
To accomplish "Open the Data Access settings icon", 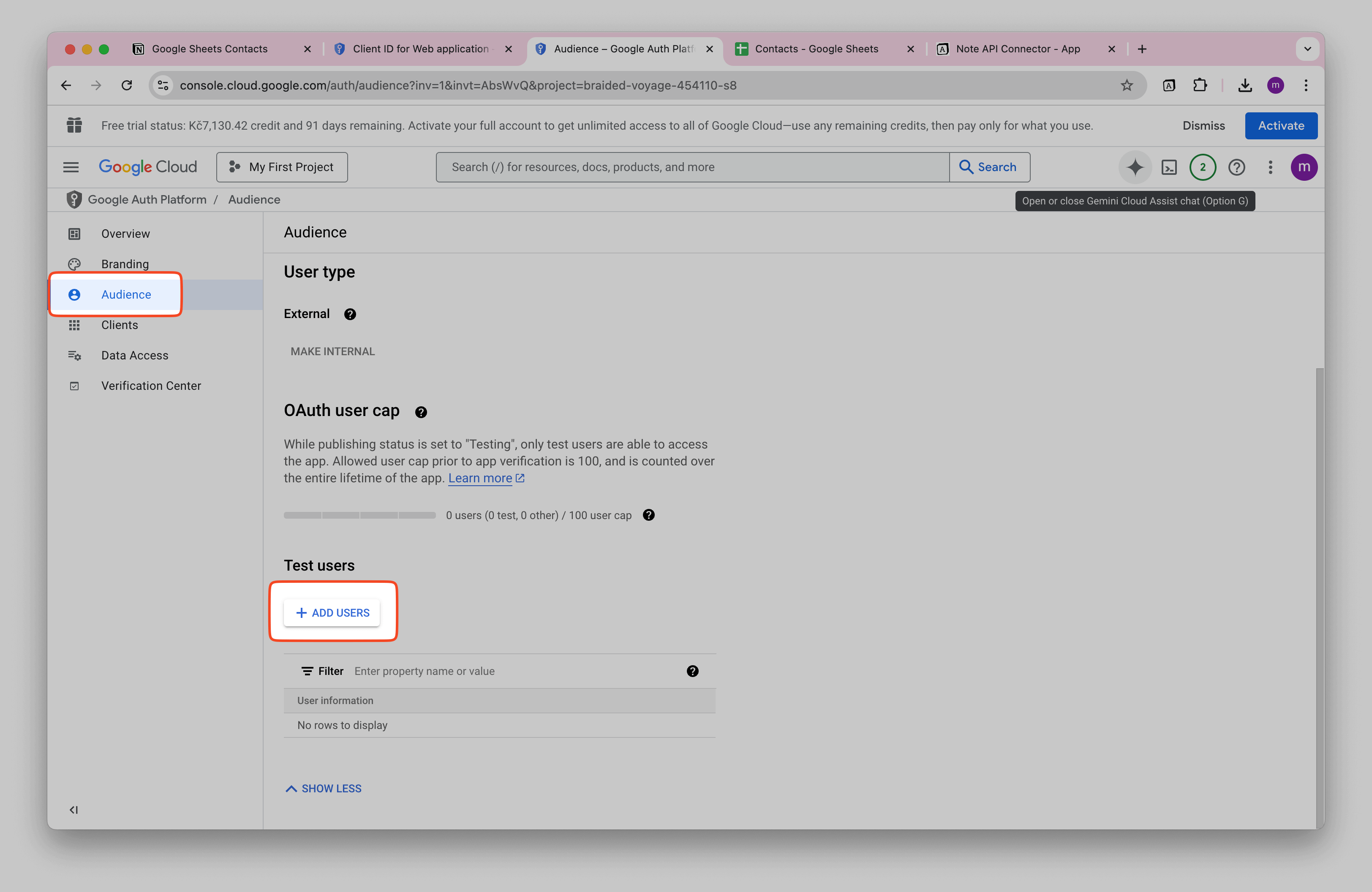I will pos(74,356).
